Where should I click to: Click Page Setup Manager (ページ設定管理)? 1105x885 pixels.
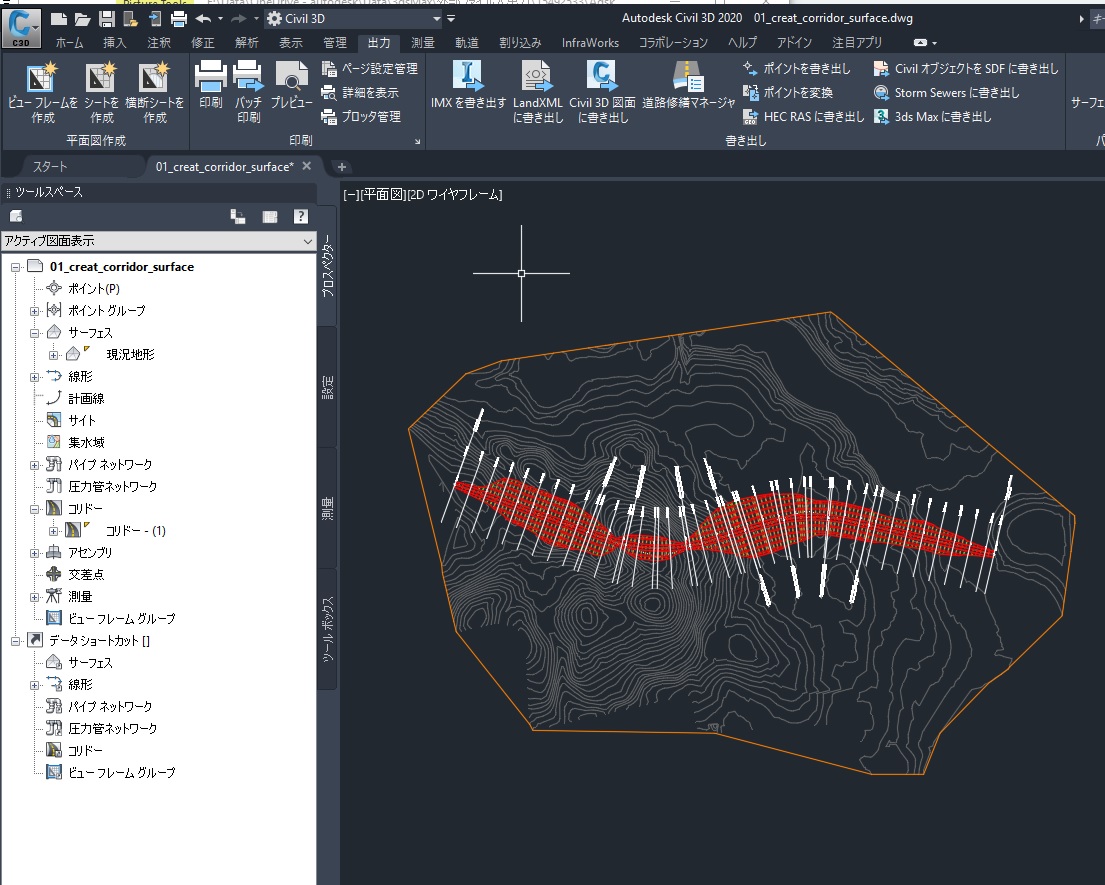pos(369,68)
